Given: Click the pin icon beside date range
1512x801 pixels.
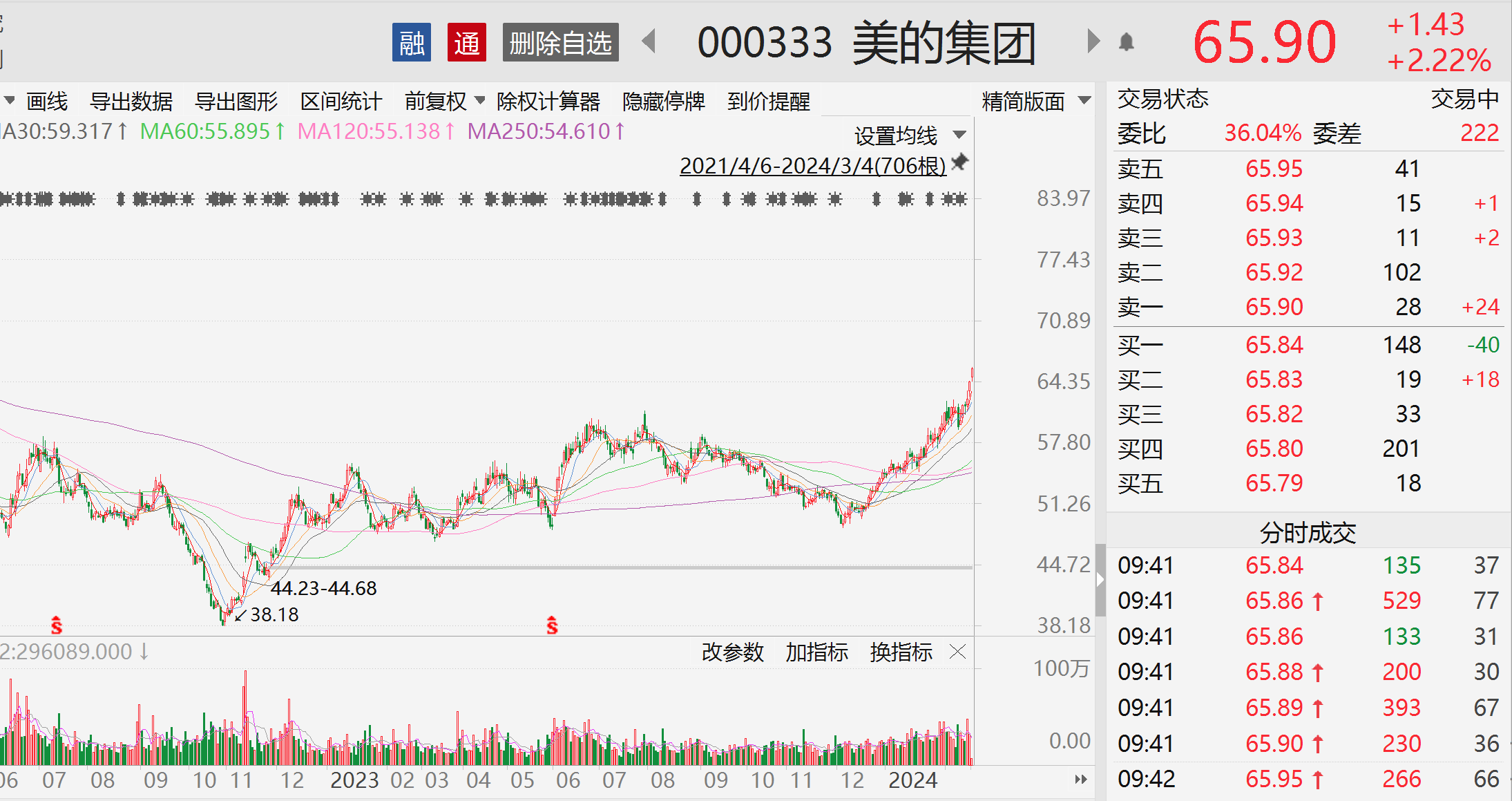Looking at the screenshot, I should point(959,162).
